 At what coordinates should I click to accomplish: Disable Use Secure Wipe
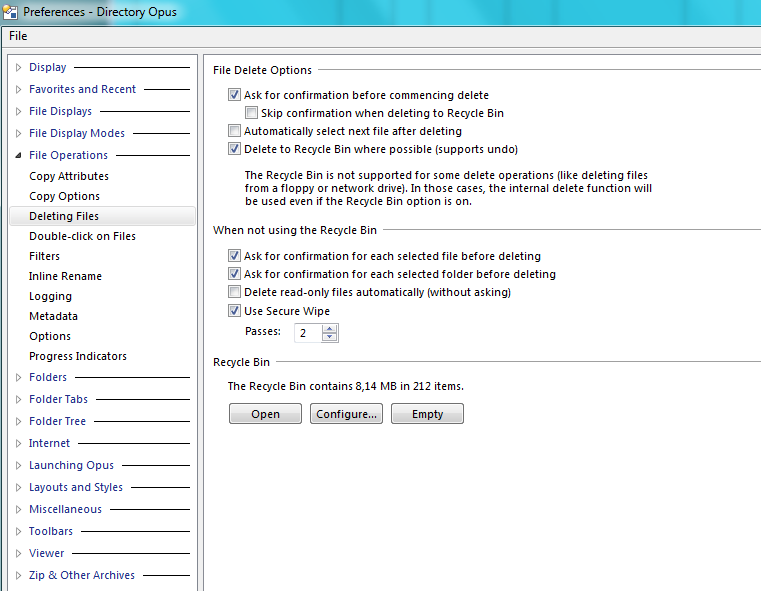click(x=234, y=311)
